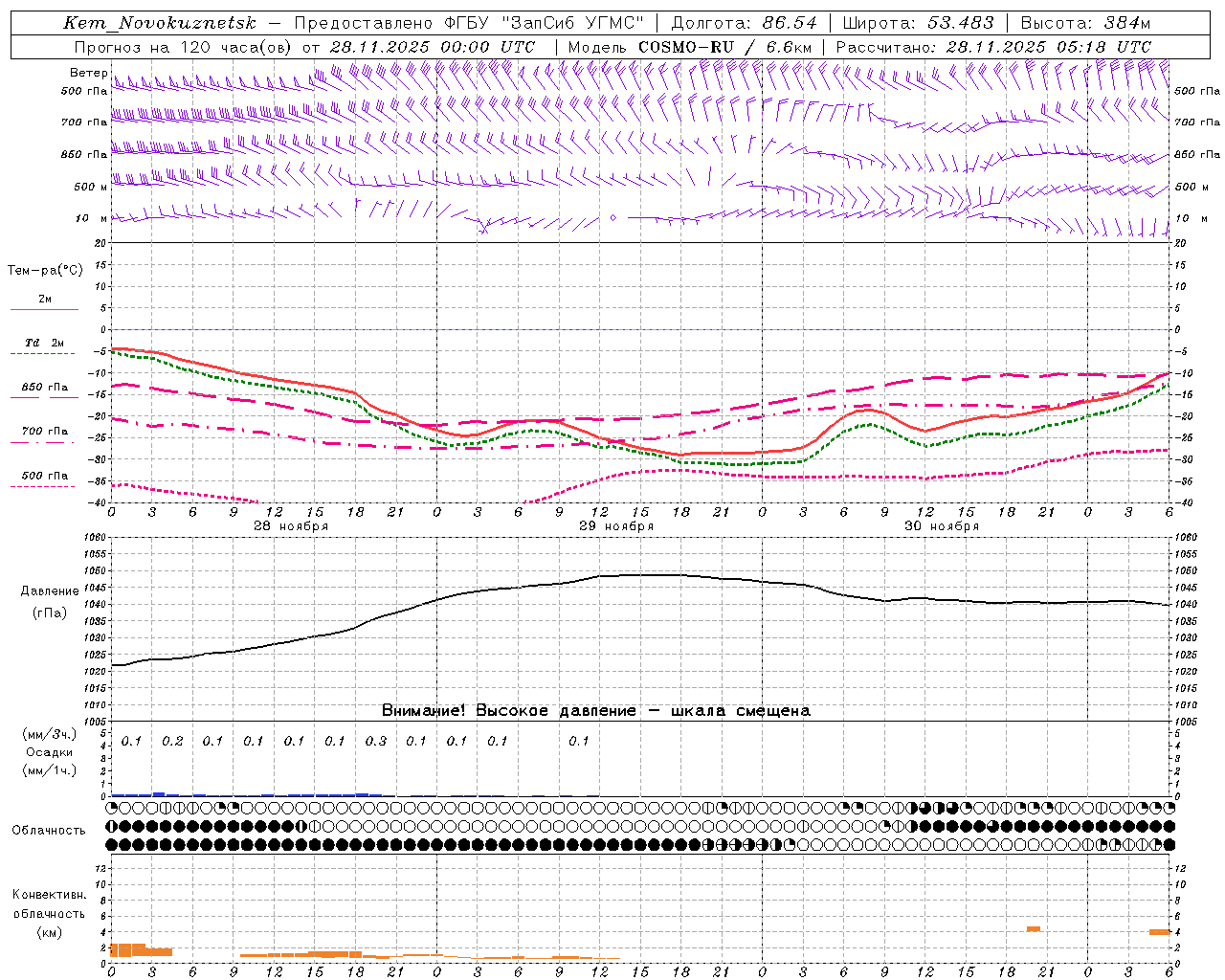Click the 2м temperature legend line sample
The width and height of the screenshot is (1225, 980).
tap(44, 309)
